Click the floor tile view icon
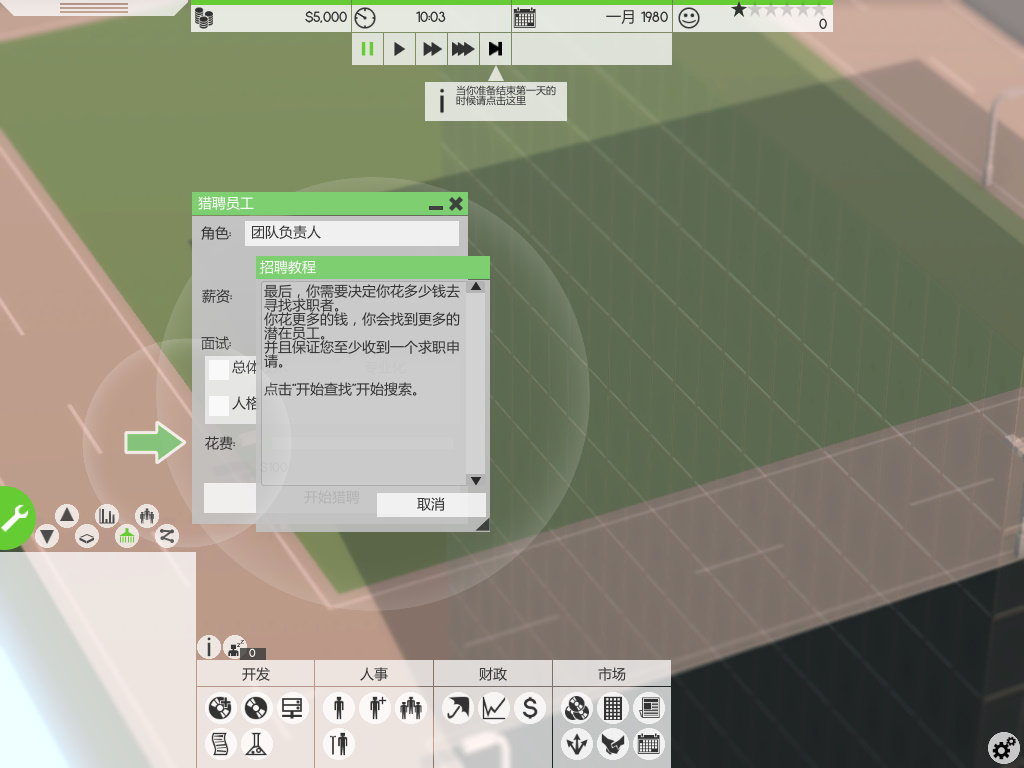Viewport: 1024px width, 768px height. click(86, 537)
